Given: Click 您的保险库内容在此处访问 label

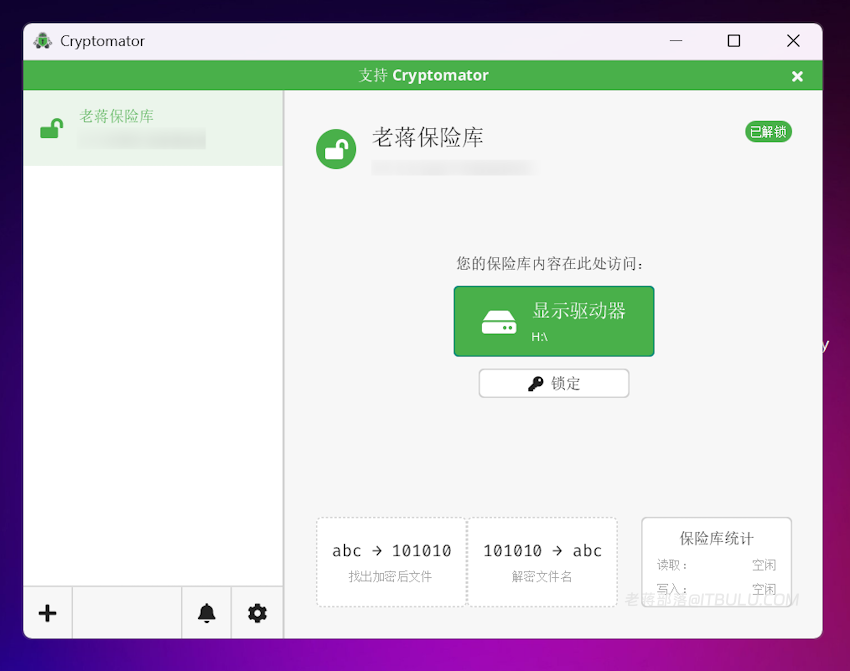Looking at the screenshot, I should coord(549,263).
